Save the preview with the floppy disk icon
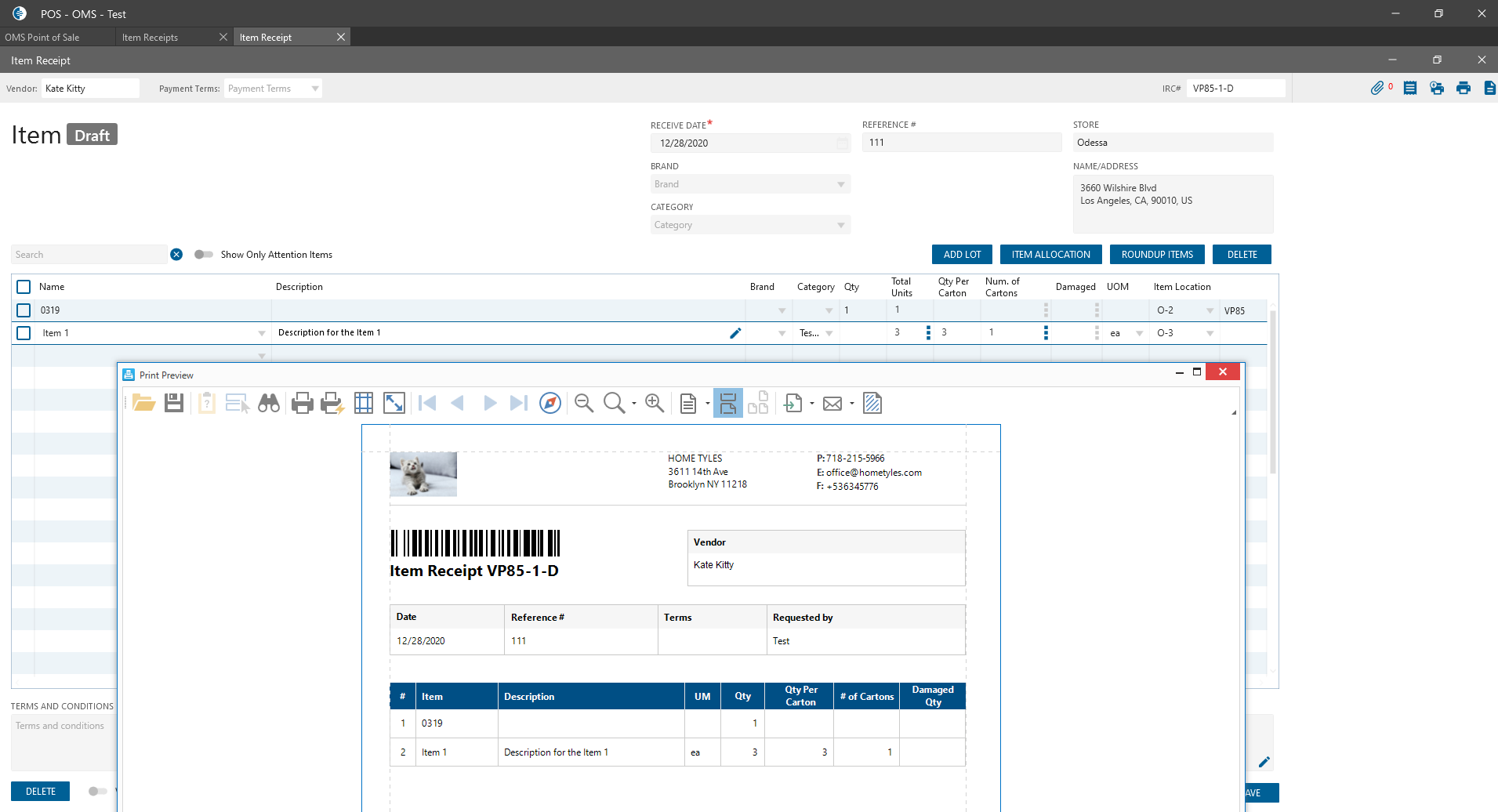 [x=174, y=403]
